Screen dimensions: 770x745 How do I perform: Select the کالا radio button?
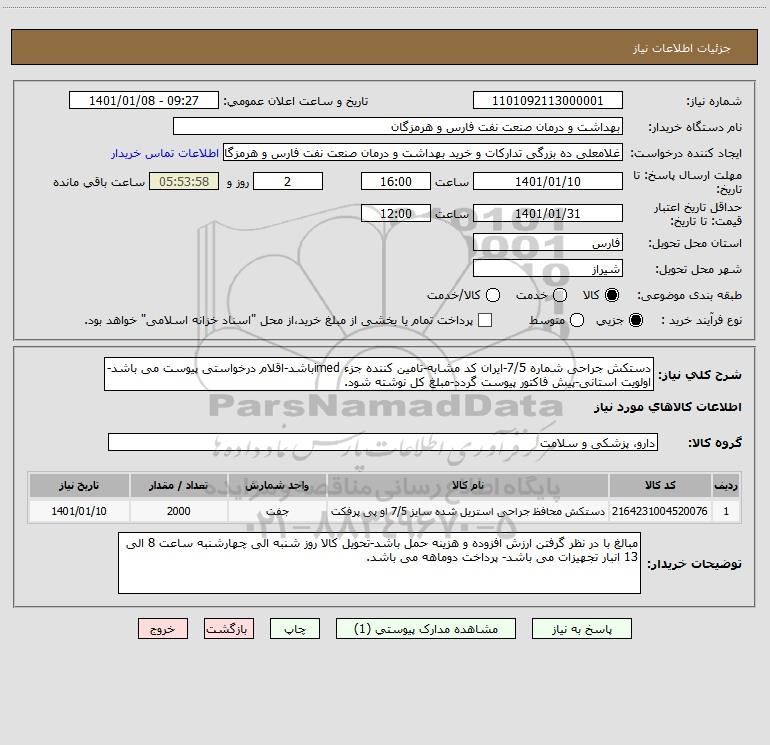pos(612,295)
